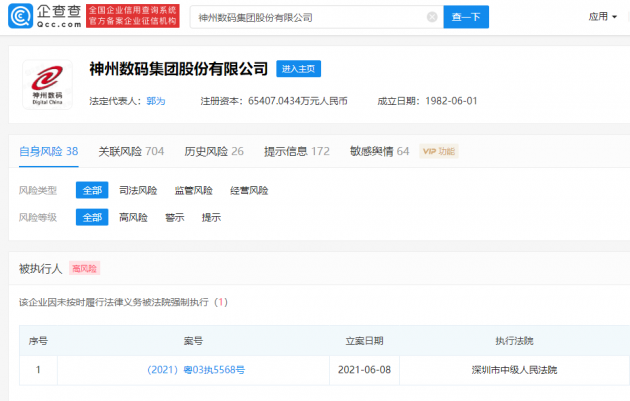
Task: Expand the 应用 dropdown menu
Action: (602, 16)
